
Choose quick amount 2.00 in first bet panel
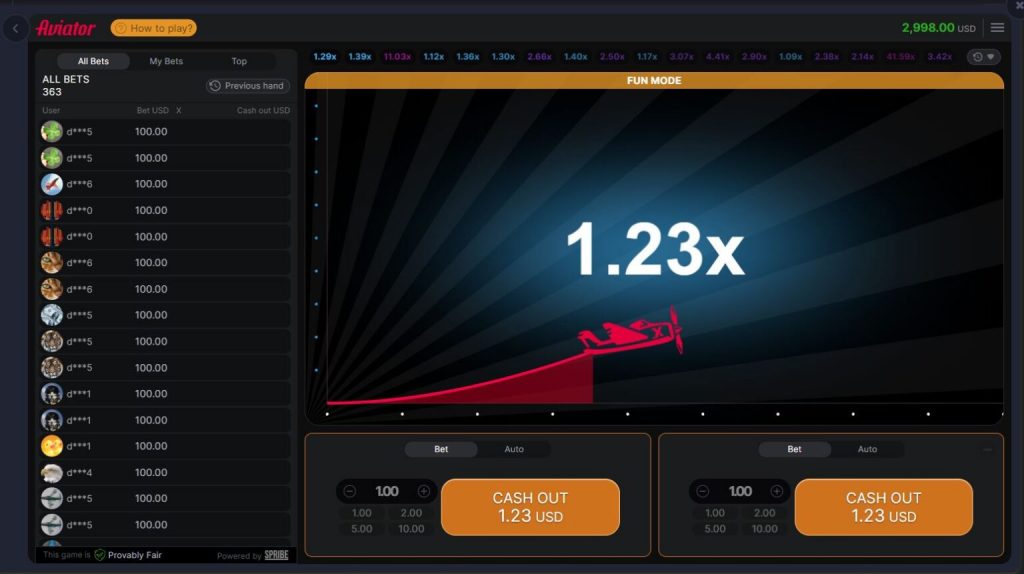pyautogui.click(x=411, y=513)
